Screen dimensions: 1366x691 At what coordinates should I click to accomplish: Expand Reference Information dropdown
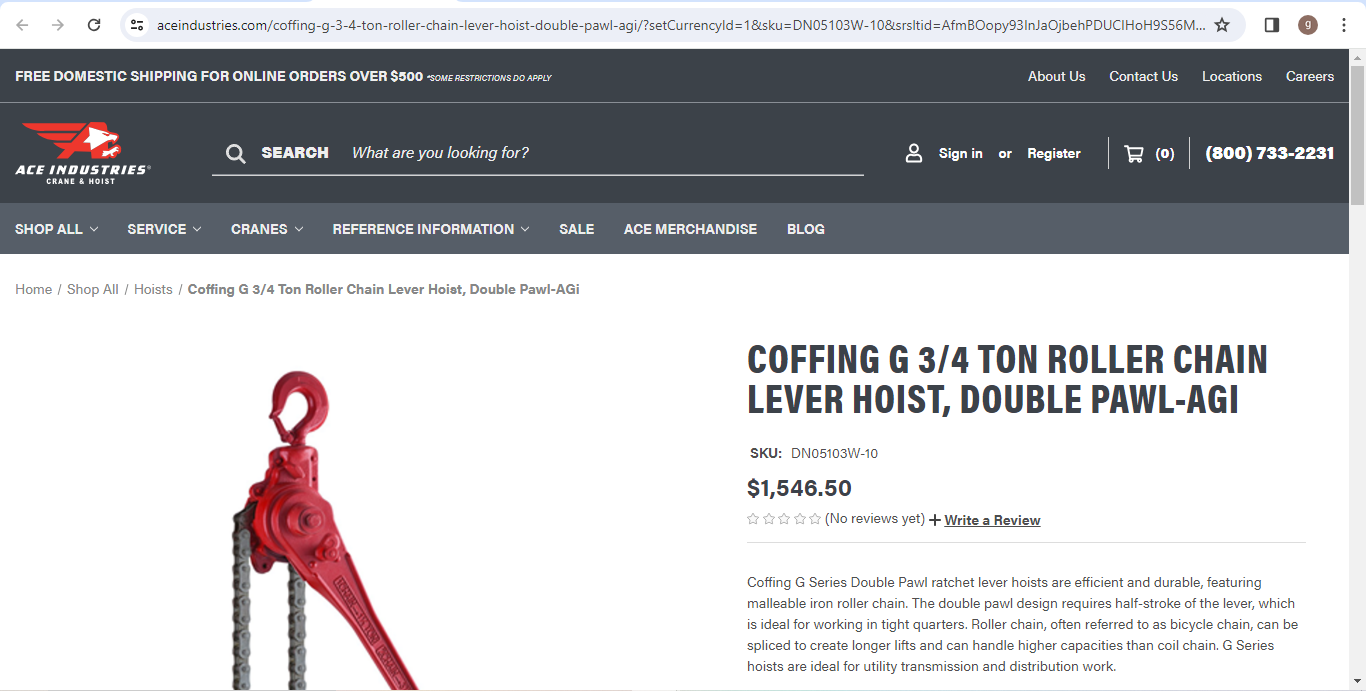pos(431,229)
